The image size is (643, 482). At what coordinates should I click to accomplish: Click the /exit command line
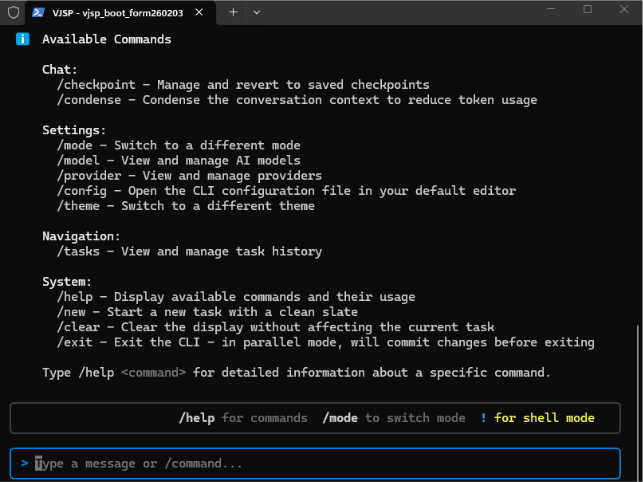(326, 343)
